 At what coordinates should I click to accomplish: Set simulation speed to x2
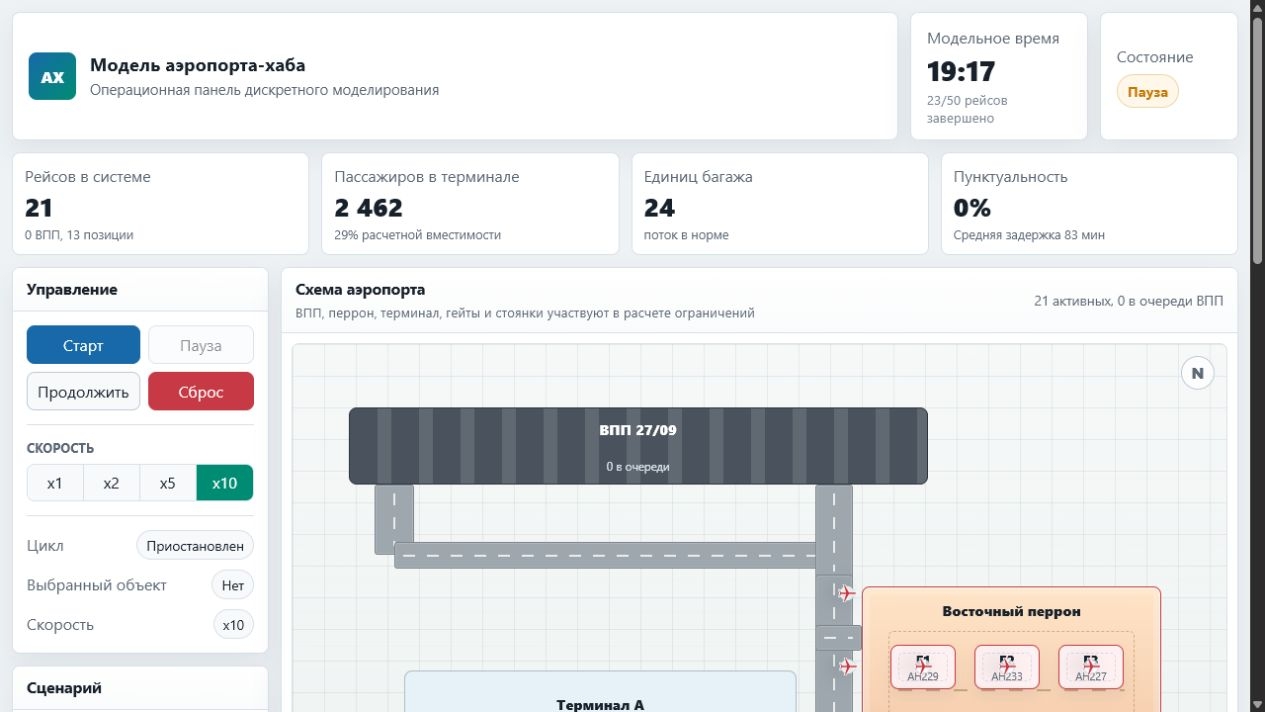click(111, 483)
